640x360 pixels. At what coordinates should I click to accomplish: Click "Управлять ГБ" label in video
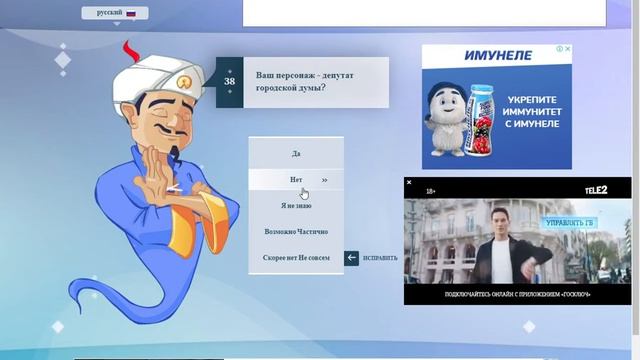569,223
